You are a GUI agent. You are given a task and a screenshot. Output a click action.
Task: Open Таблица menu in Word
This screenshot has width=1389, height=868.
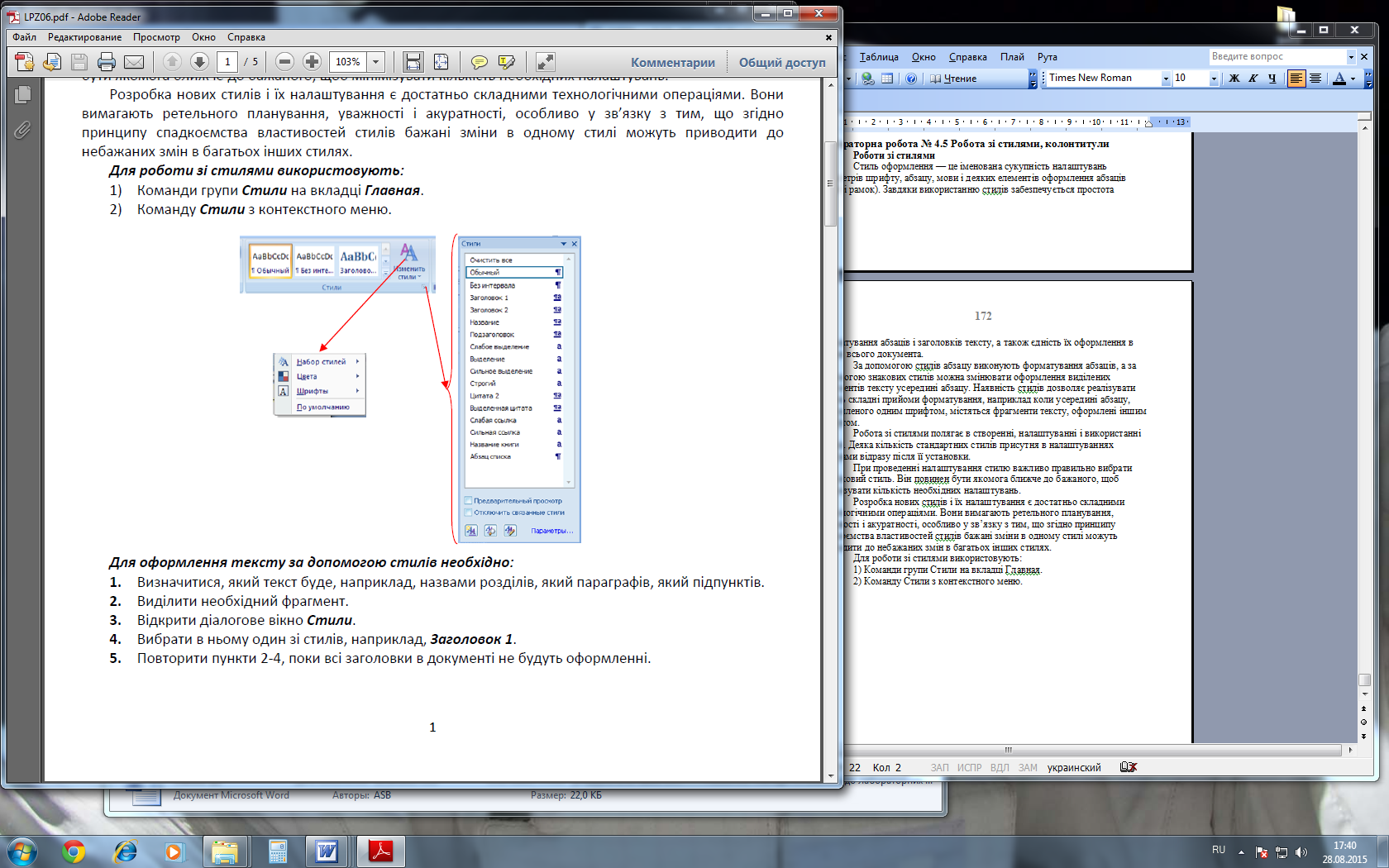coord(879,57)
